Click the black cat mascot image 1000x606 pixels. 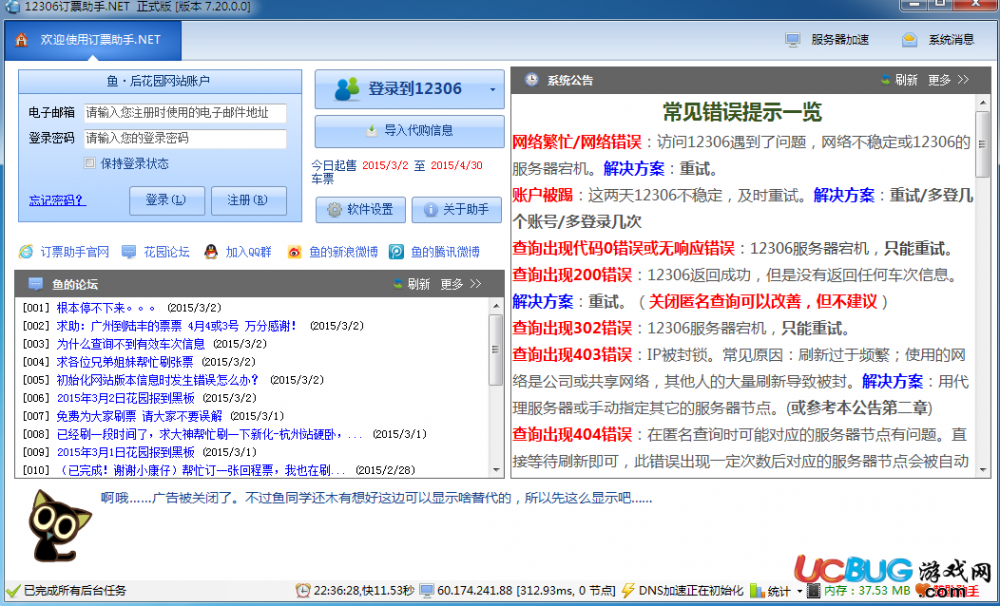tap(59, 526)
